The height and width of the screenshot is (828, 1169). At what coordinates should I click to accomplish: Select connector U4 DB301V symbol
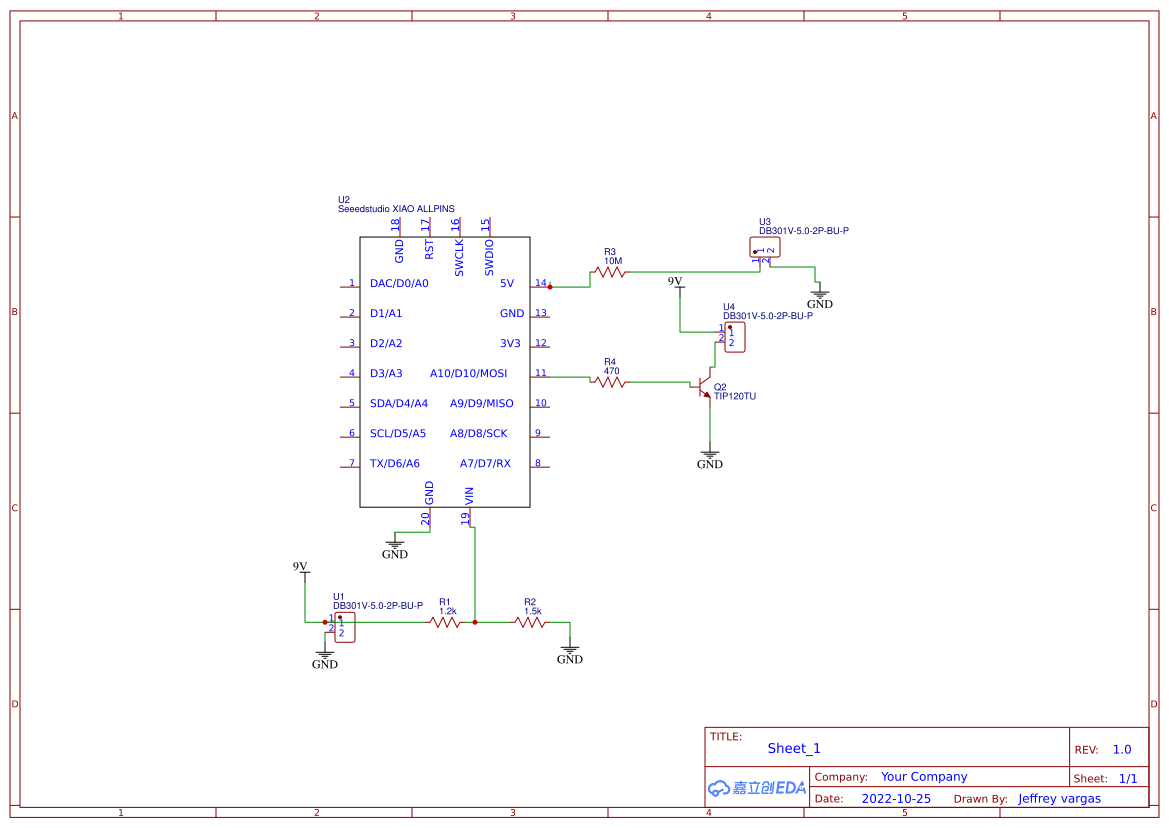734,337
